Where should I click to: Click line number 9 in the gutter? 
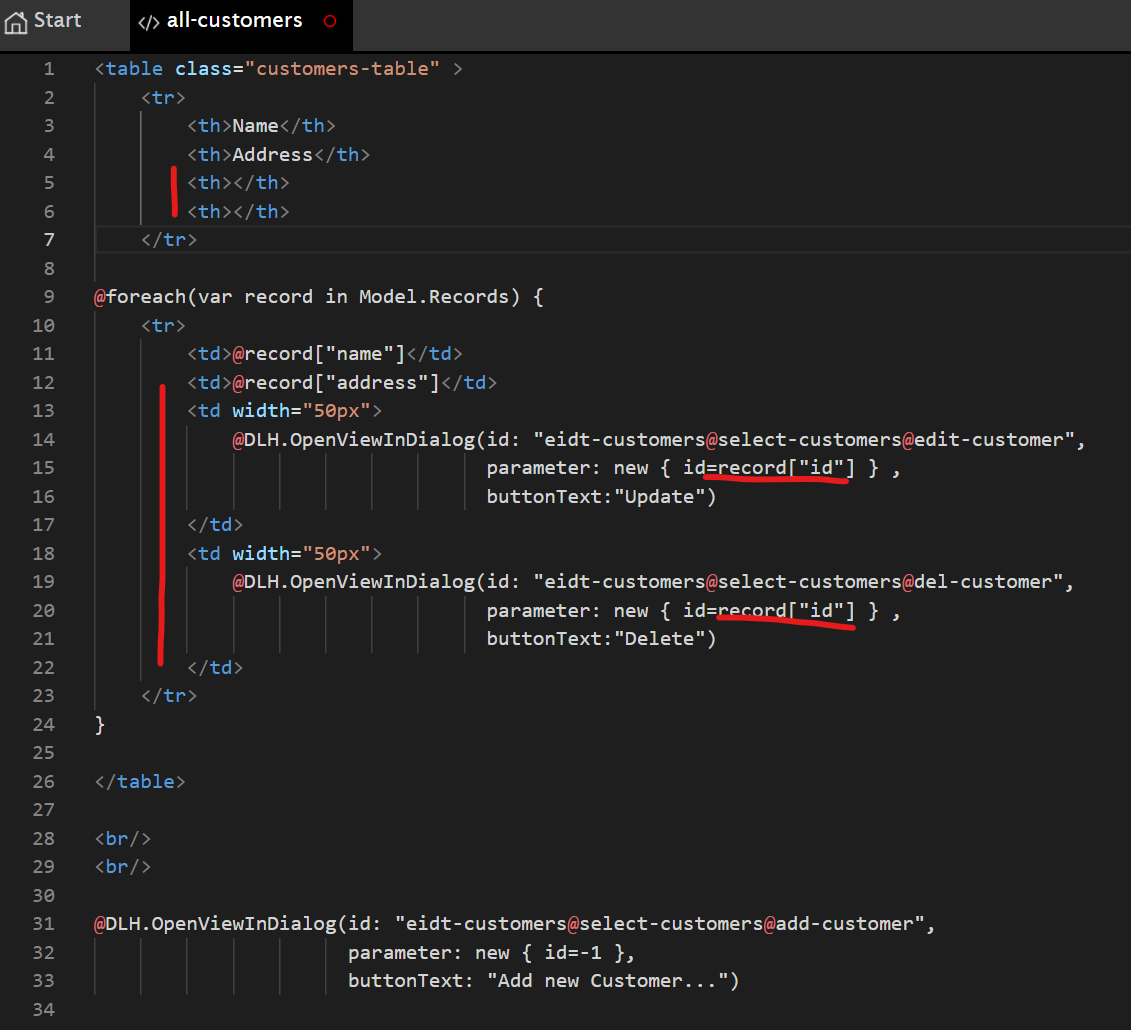click(x=49, y=296)
